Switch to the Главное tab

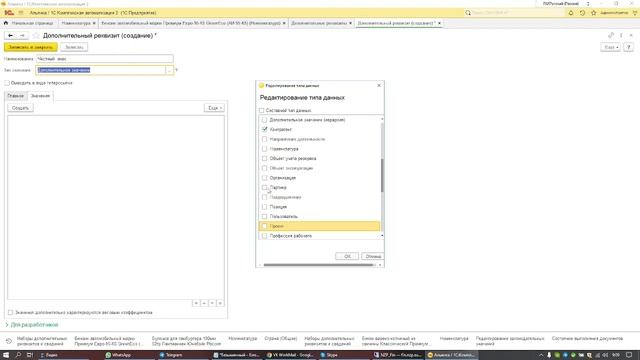[x=16, y=96]
